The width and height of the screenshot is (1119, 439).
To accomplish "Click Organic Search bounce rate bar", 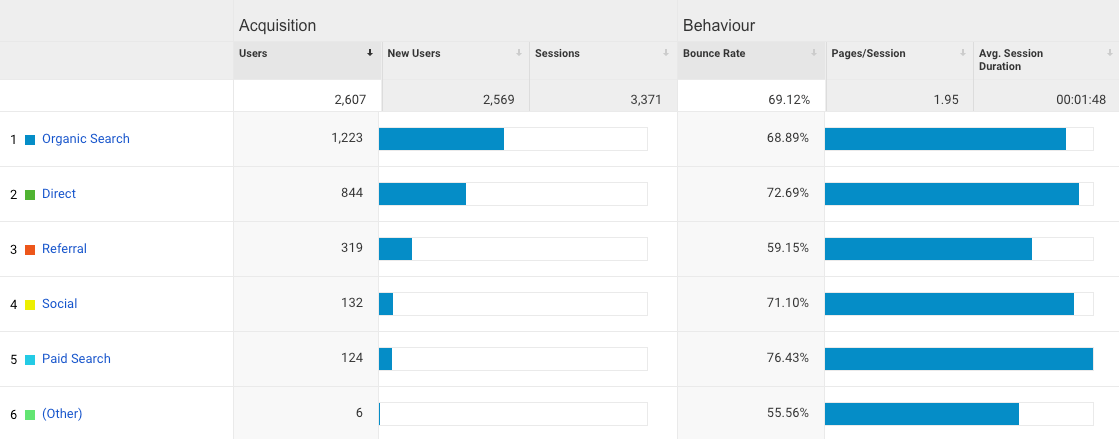I will [x=946, y=139].
